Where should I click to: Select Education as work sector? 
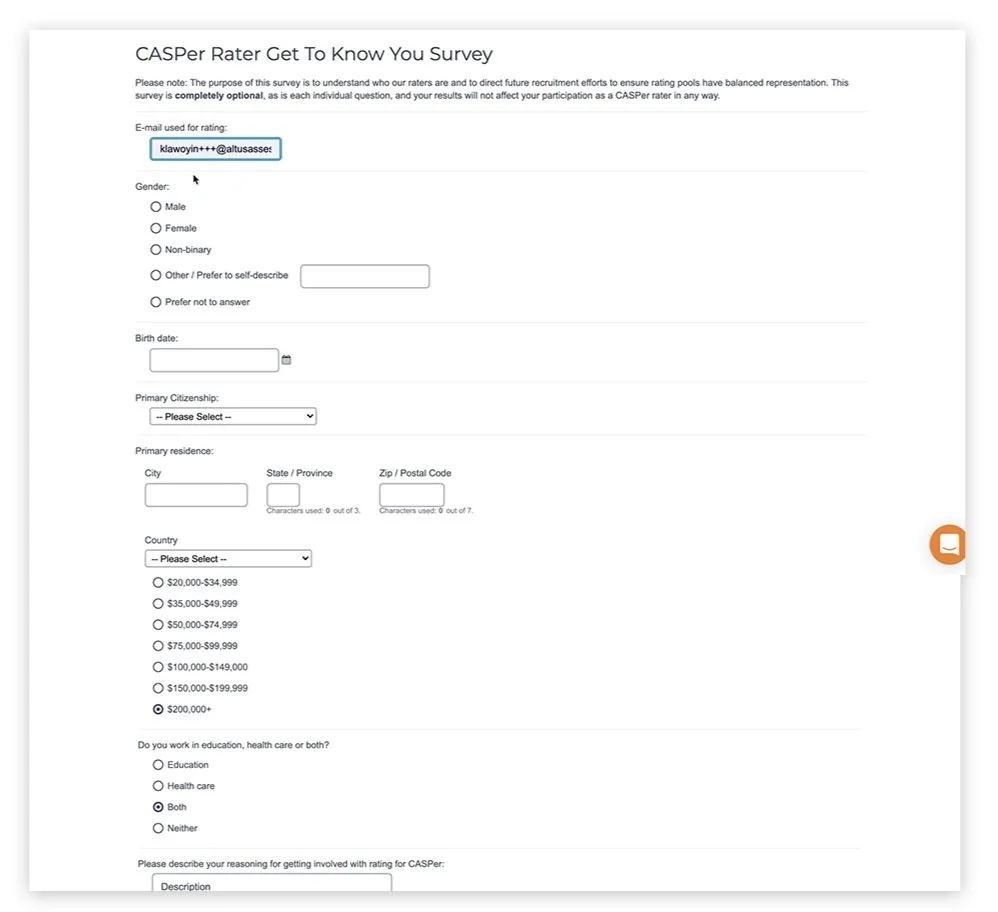coord(158,764)
